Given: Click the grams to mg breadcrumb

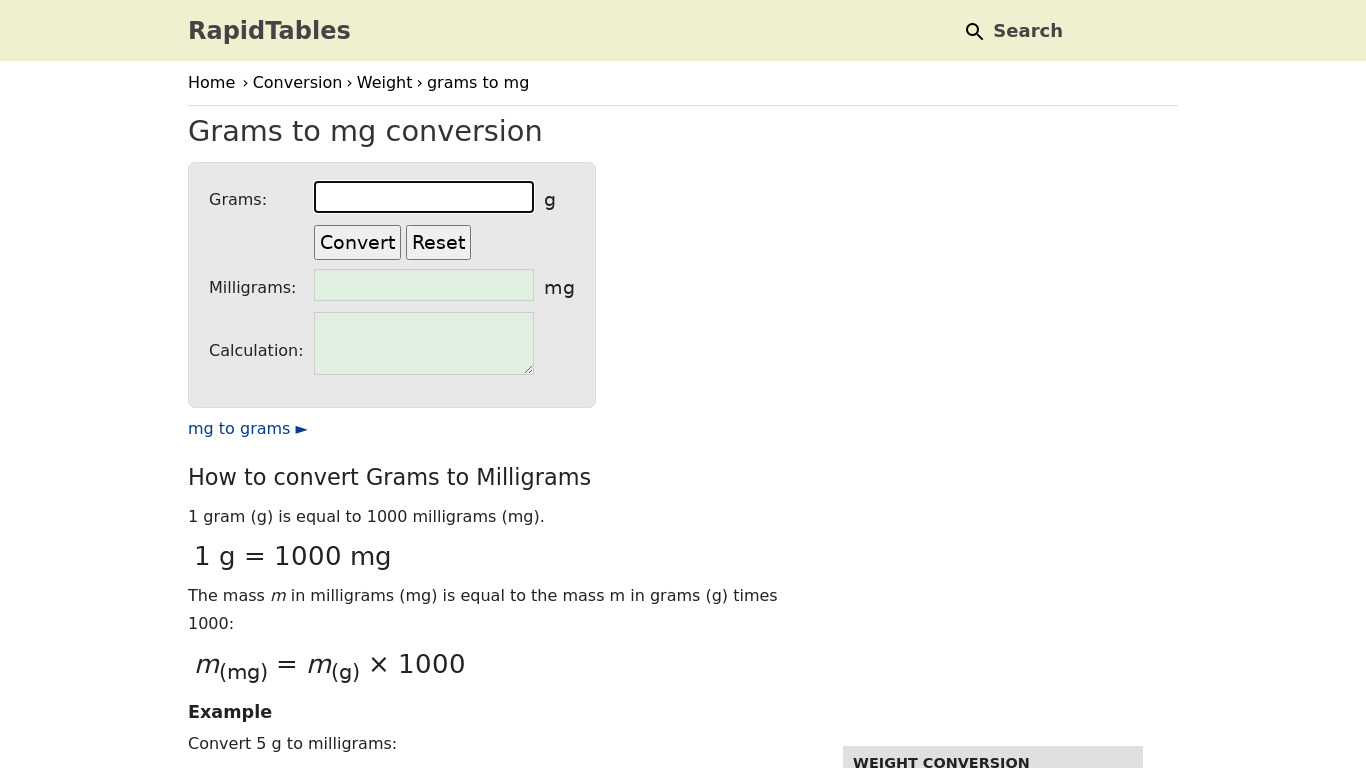Looking at the screenshot, I should coord(478,83).
